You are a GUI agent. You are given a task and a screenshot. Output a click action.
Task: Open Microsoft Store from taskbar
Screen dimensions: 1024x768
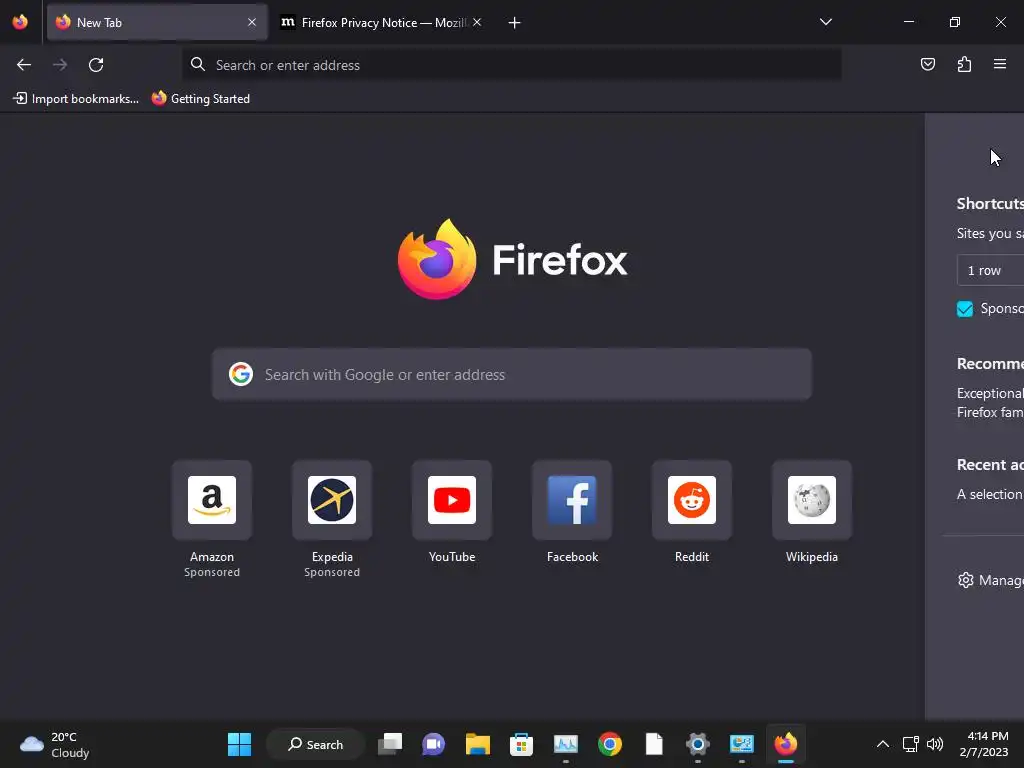click(521, 744)
